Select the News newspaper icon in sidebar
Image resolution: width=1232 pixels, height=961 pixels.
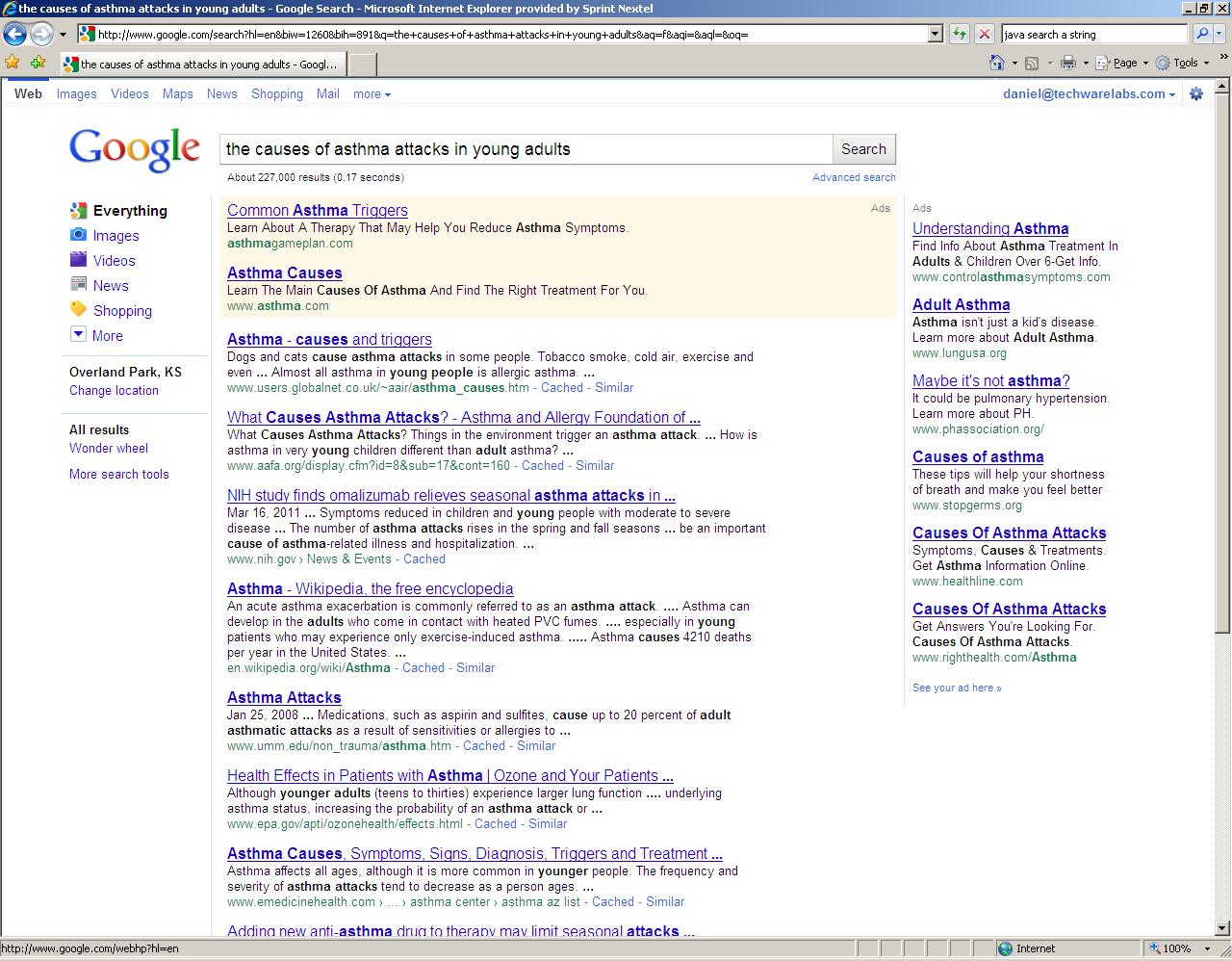coord(79,285)
